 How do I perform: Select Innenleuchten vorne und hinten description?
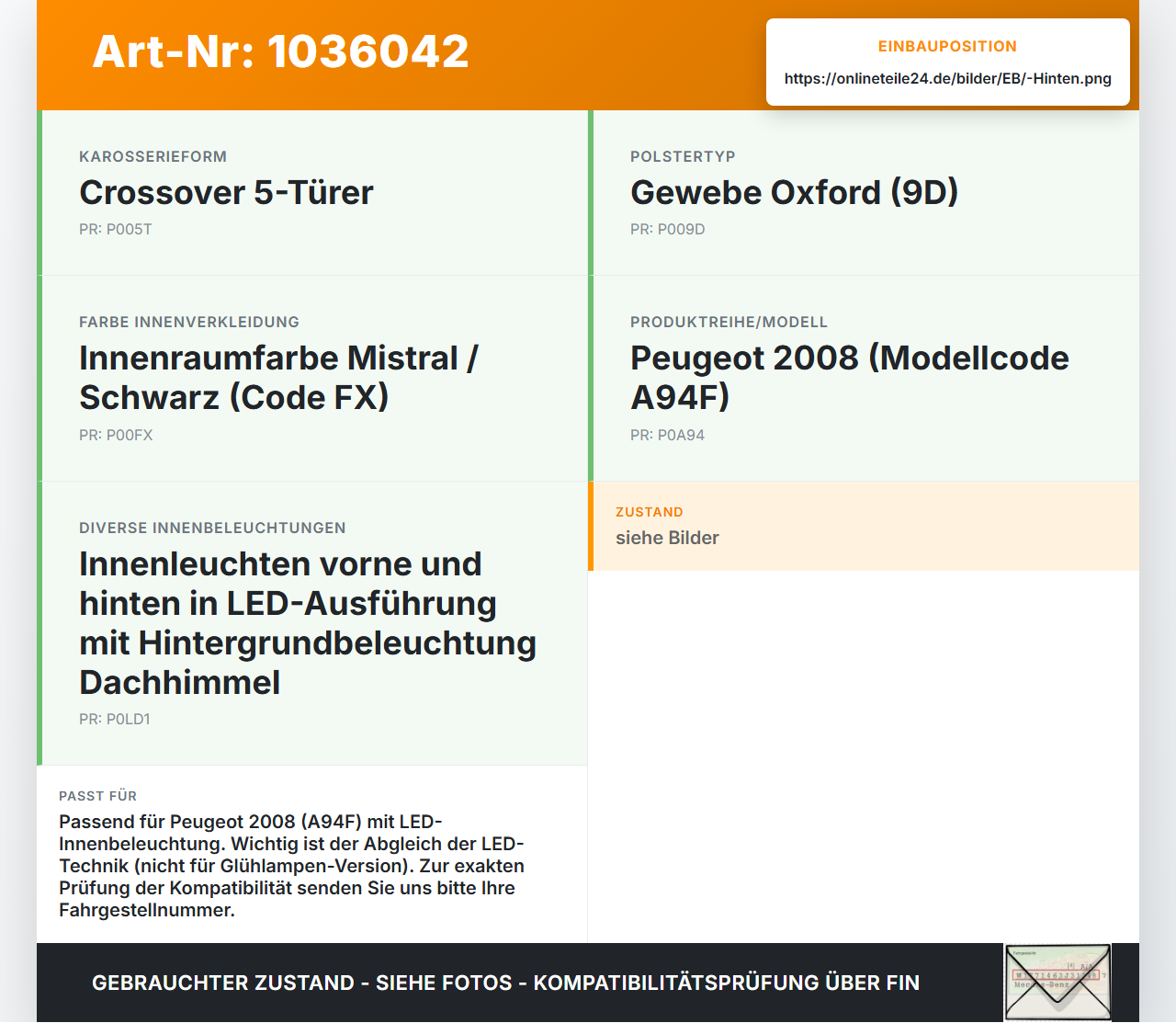pyautogui.click(x=308, y=622)
